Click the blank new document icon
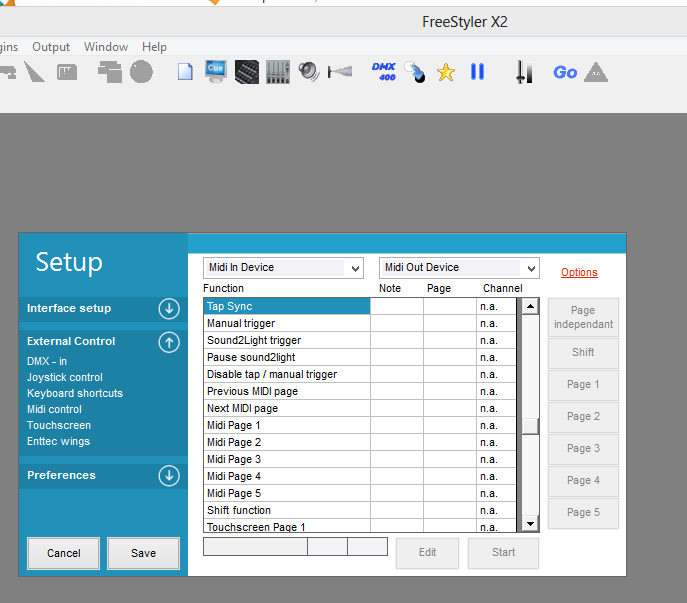Screen dimensions: 687x603 (185, 72)
